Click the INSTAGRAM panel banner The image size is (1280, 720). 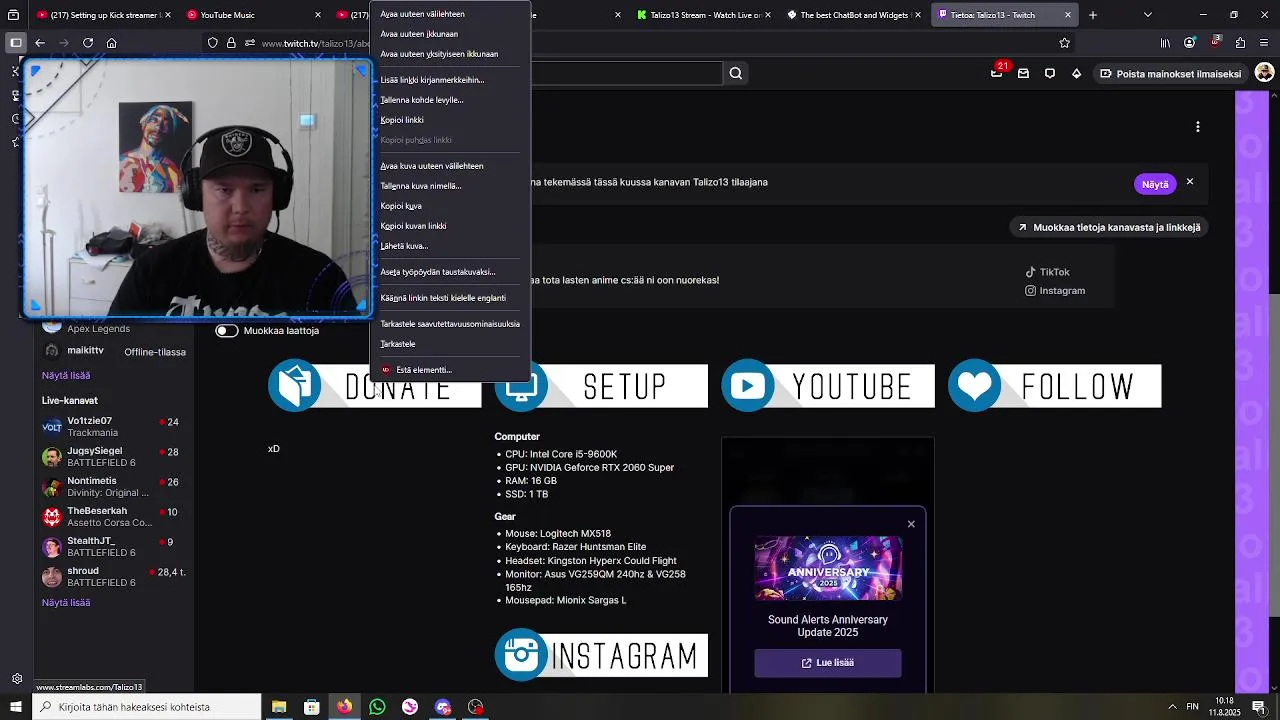click(601, 655)
